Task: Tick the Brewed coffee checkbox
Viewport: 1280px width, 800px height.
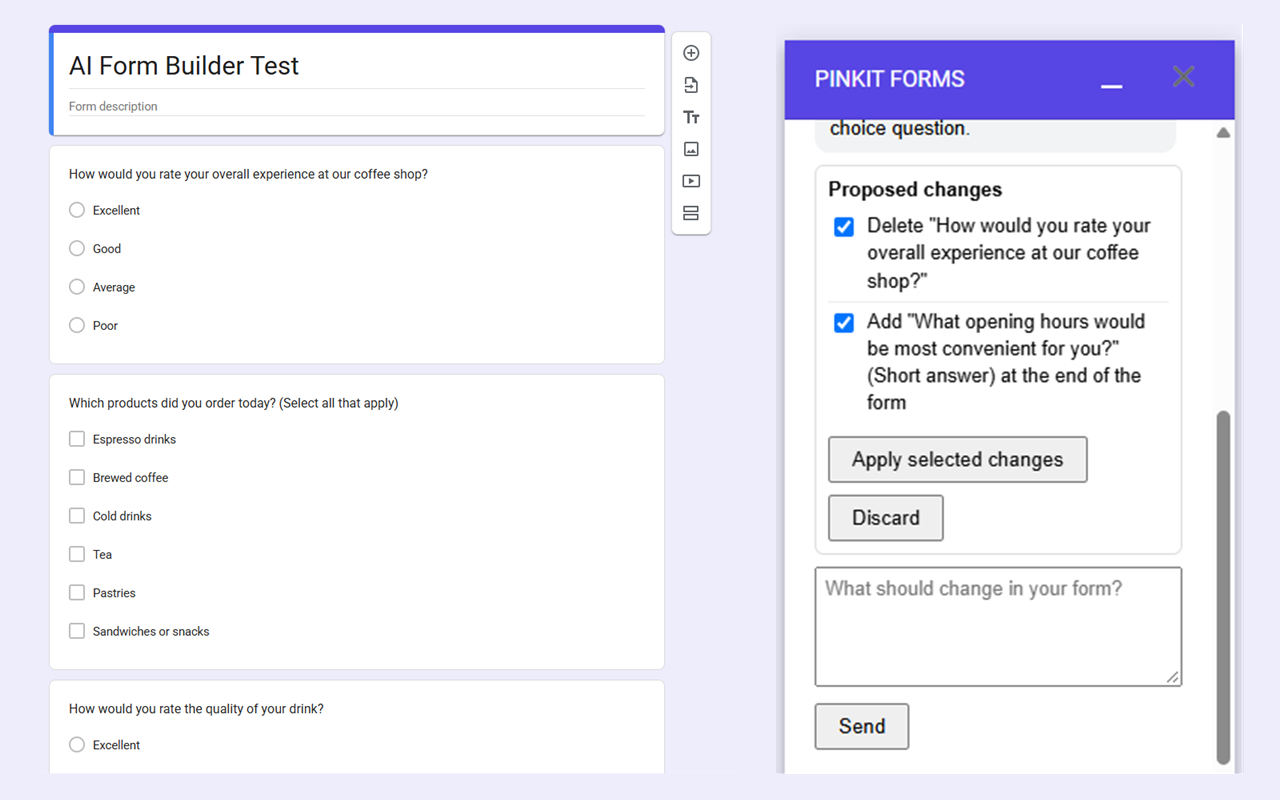Action: coord(77,477)
